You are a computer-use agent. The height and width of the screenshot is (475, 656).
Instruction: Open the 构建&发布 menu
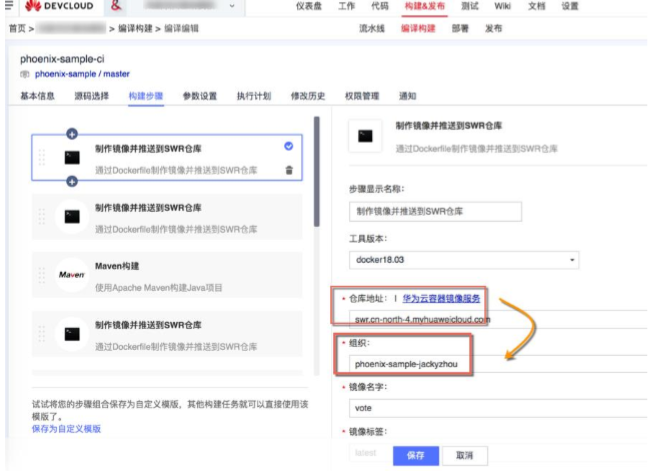point(425,6)
